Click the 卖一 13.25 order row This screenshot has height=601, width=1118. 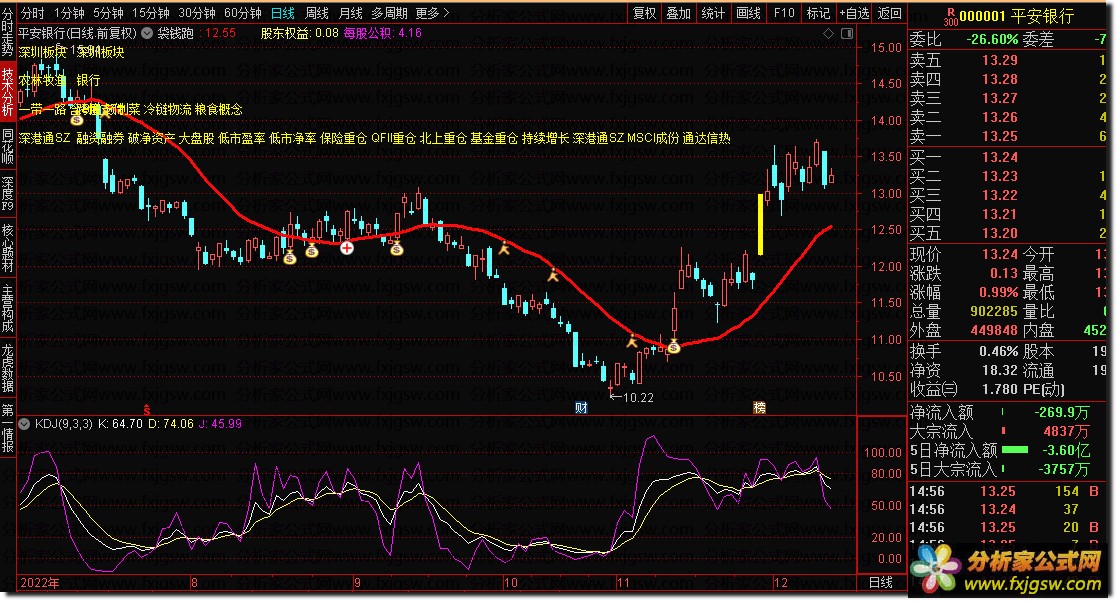point(1008,136)
